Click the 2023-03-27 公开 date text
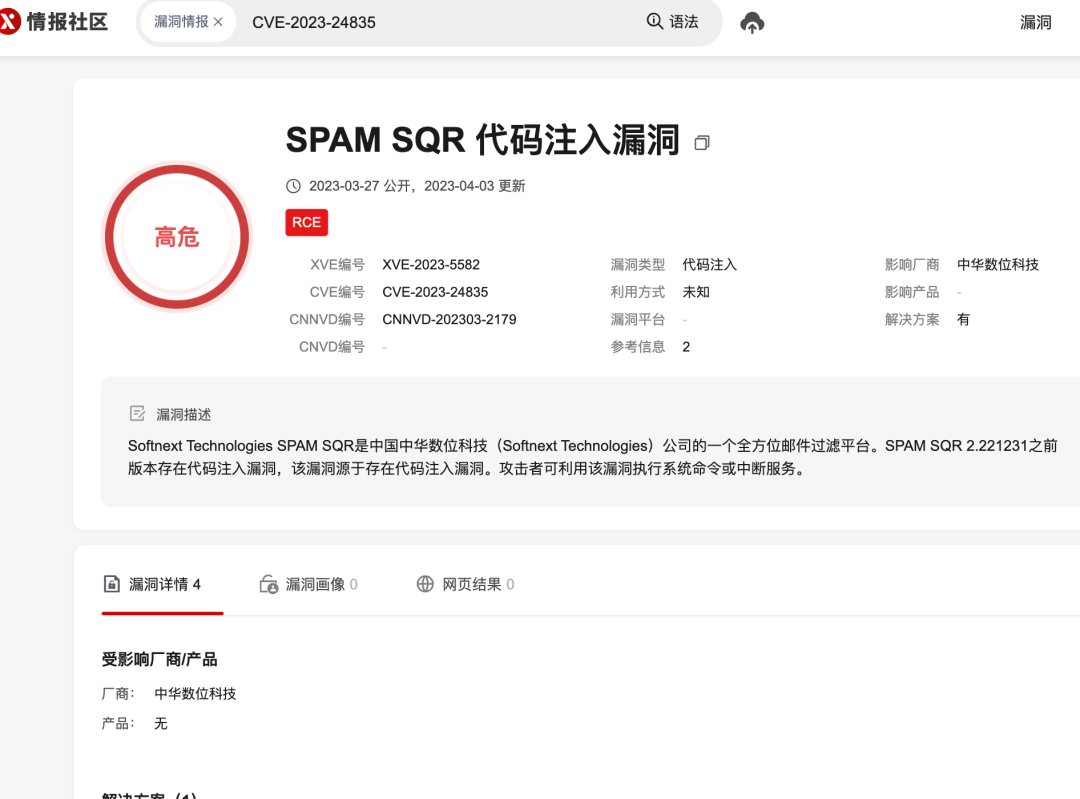 pyautogui.click(x=360, y=186)
